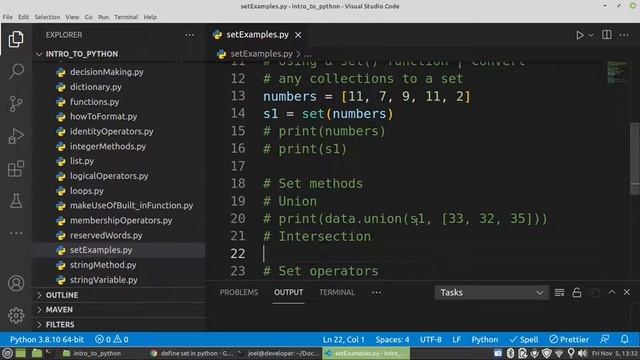Clear the output panel

pos(560,292)
